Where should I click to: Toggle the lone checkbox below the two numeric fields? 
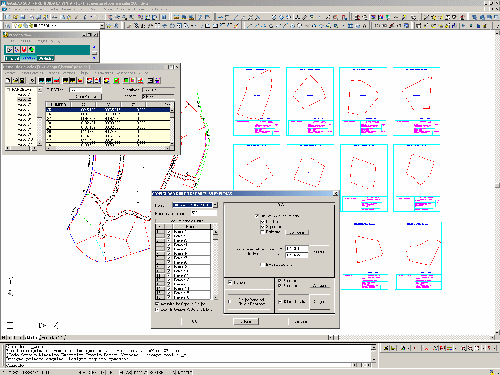(x=262, y=265)
